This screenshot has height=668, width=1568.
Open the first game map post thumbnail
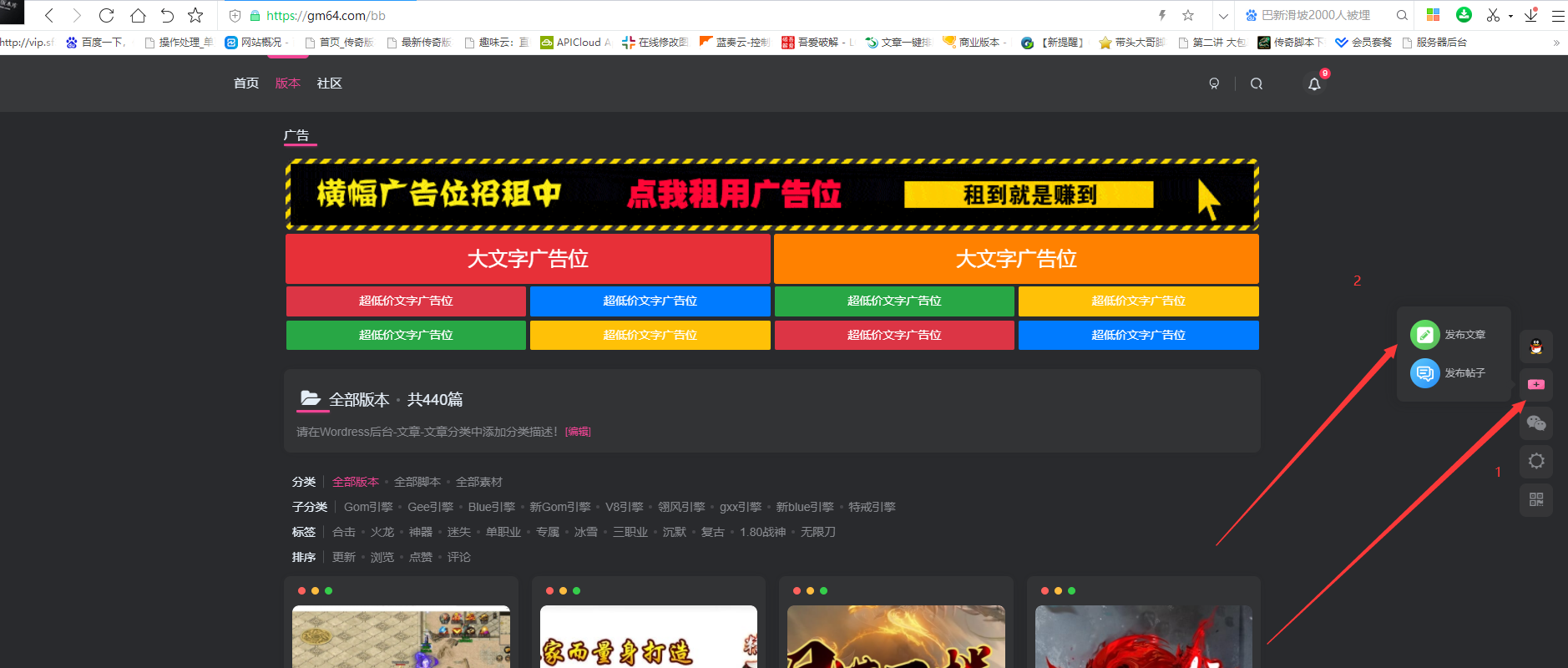click(x=402, y=636)
